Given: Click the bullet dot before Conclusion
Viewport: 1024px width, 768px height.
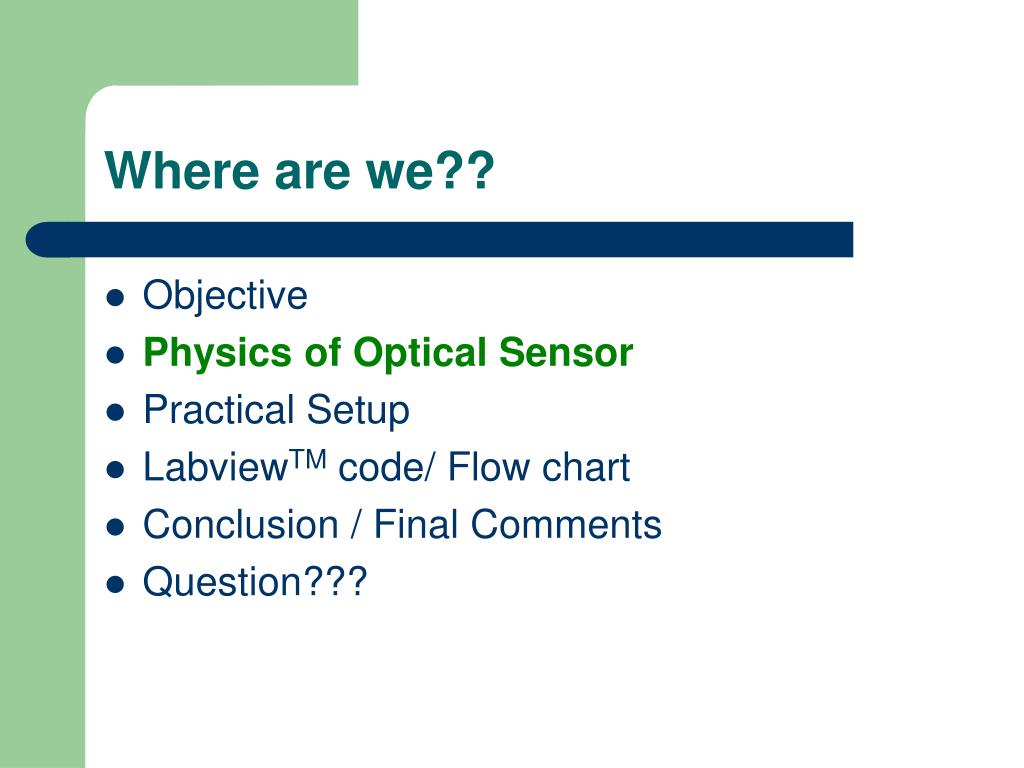Looking at the screenshot, I should [x=115, y=527].
